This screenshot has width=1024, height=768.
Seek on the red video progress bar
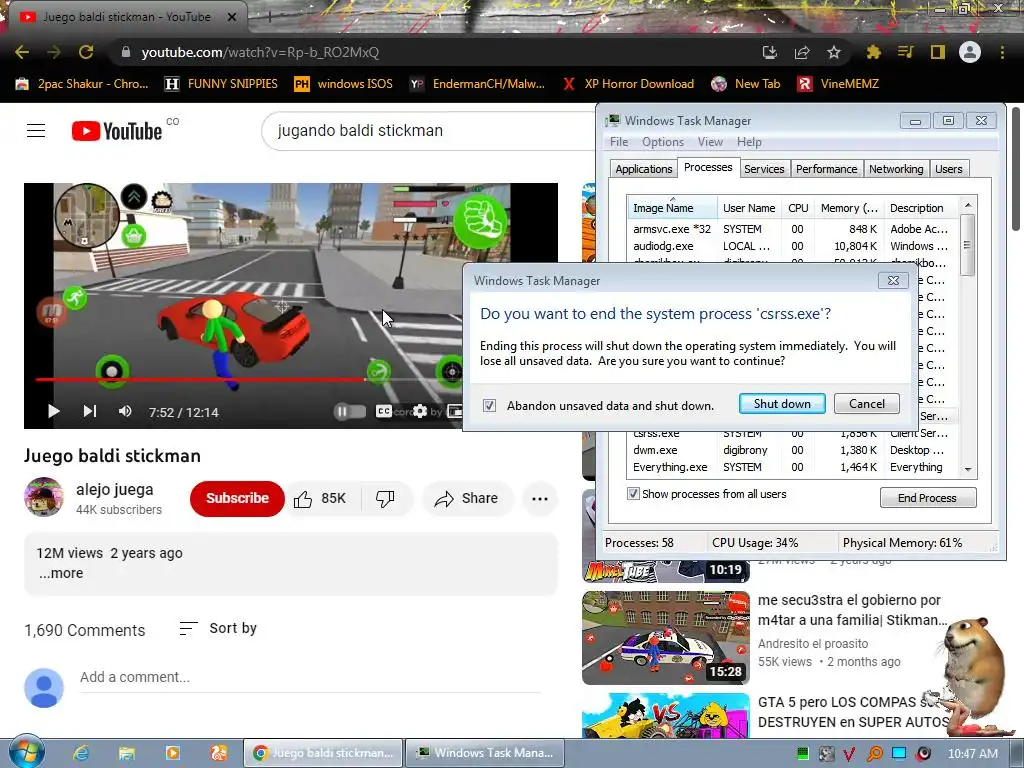(248, 379)
